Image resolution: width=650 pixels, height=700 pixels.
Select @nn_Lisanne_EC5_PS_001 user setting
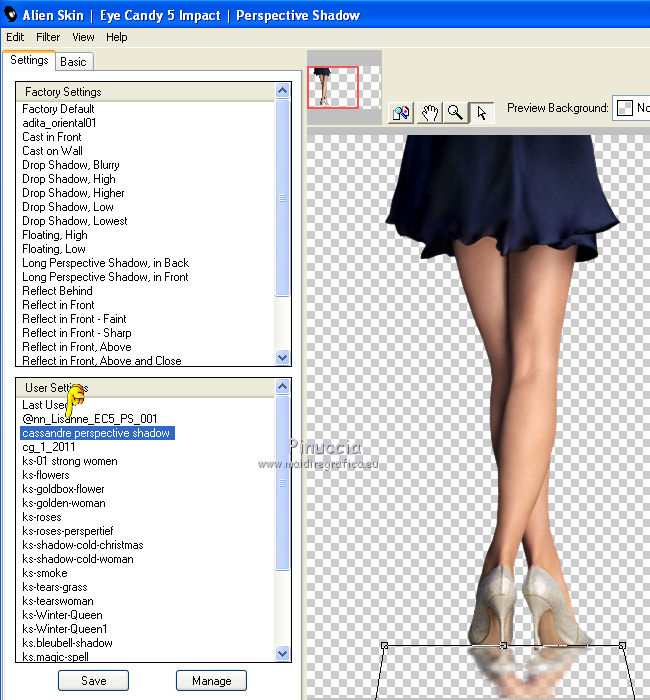[x=89, y=419]
